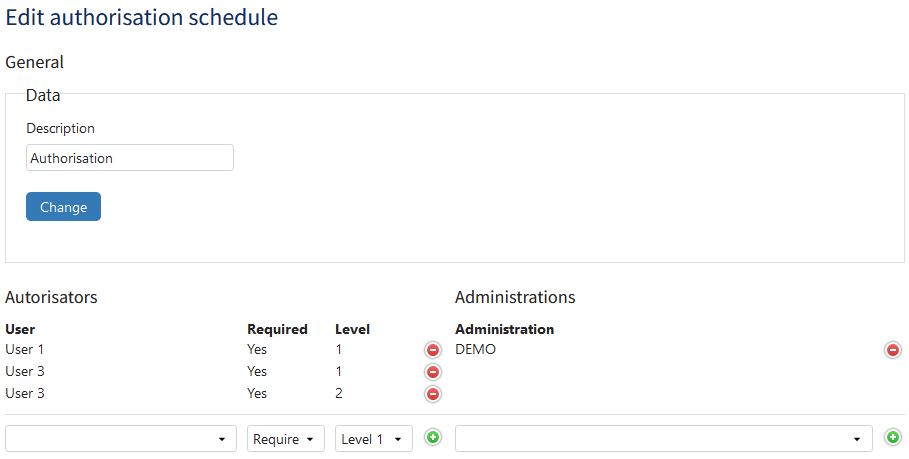The height and width of the screenshot is (459, 909).
Task: Add new authoriser with green plus
Action: click(x=432, y=437)
